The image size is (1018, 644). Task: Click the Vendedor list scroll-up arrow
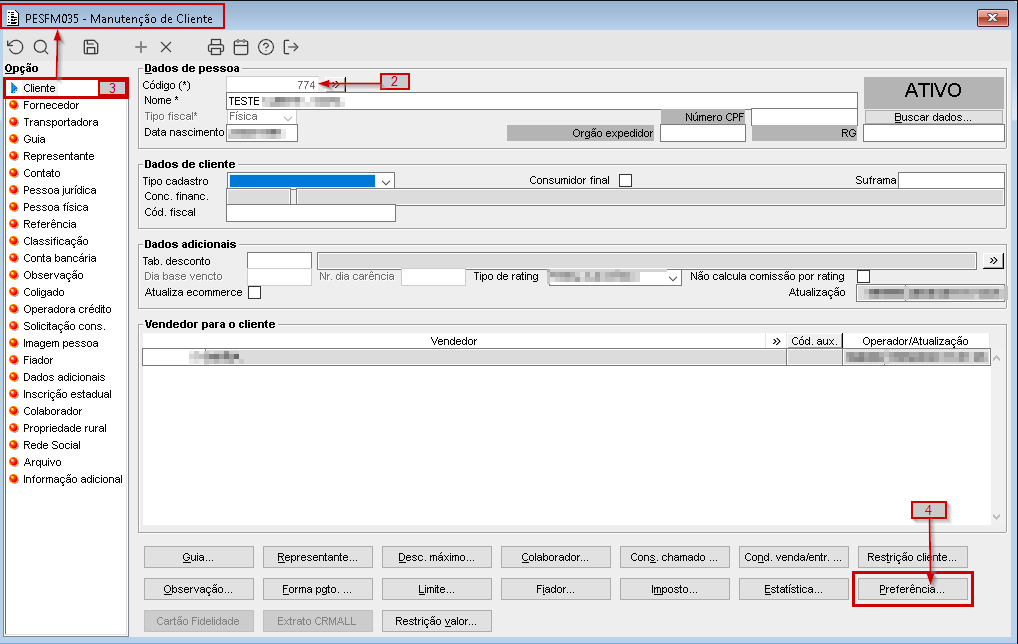[x=997, y=358]
